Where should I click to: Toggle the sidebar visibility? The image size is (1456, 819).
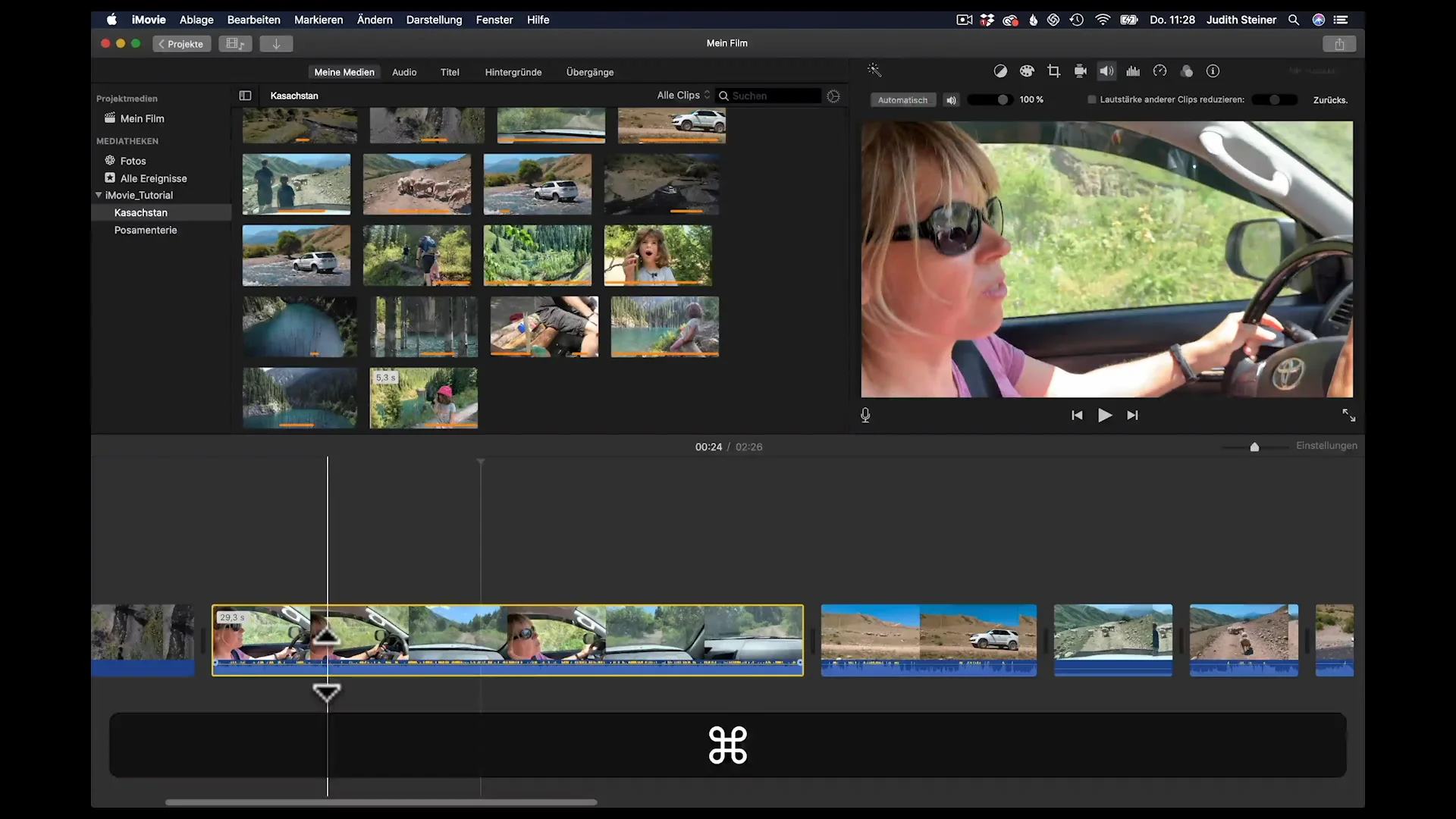tap(245, 96)
